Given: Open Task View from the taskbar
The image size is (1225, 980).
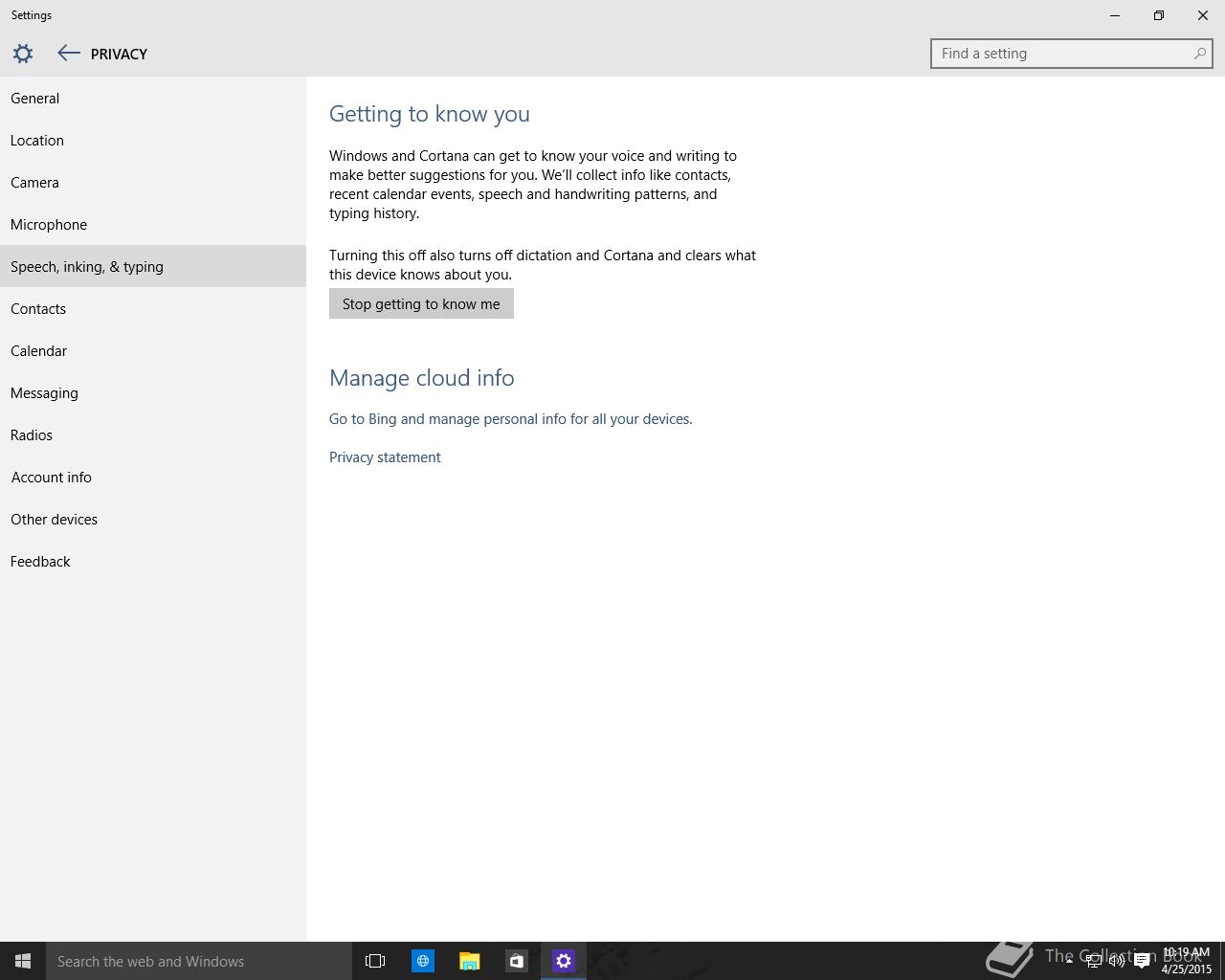Looking at the screenshot, I should pos(375,961).
